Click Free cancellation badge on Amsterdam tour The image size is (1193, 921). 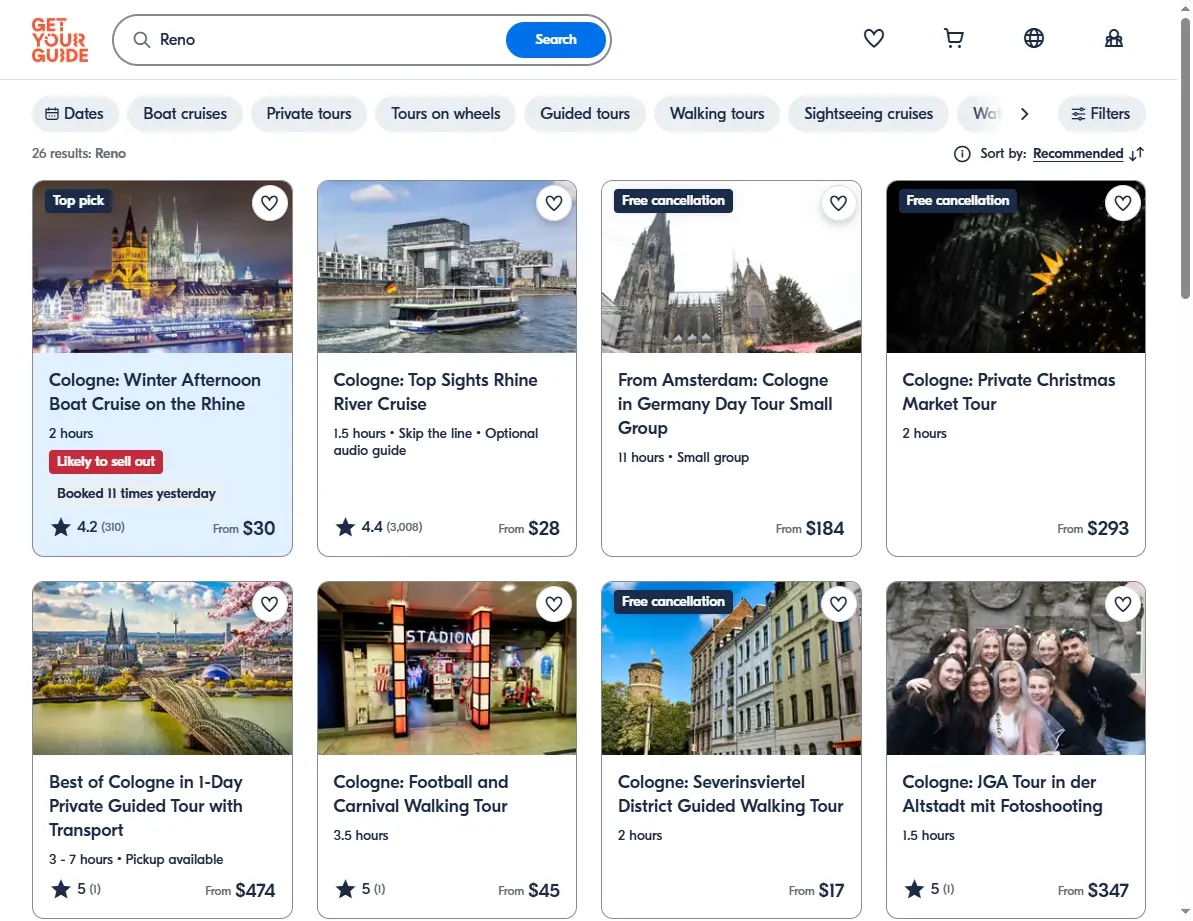pos(673,201)
